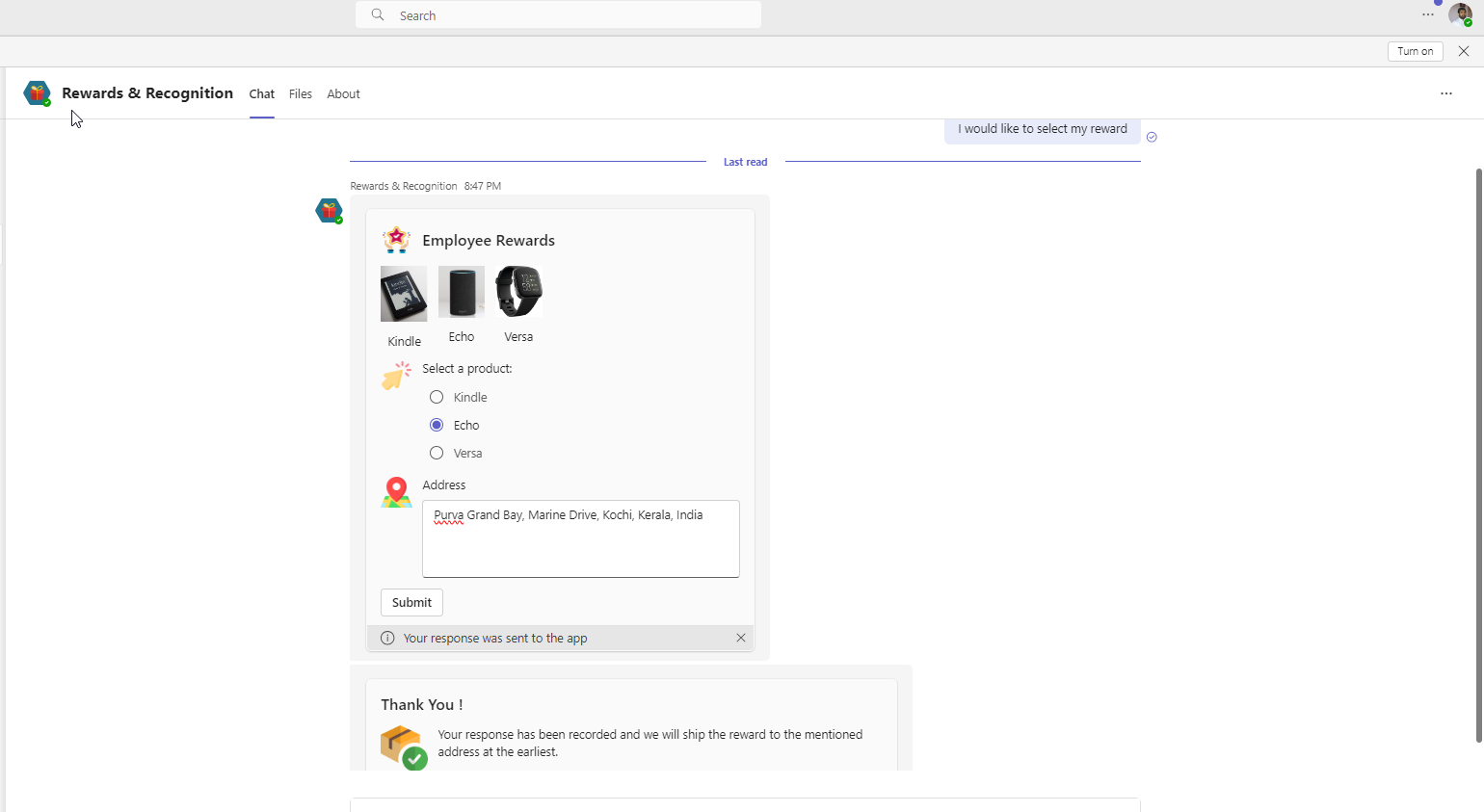Image resolution: width=1484 pixels, height=812 pixels.
Task: Click the Kindle product image
Action: click(404, 294)
